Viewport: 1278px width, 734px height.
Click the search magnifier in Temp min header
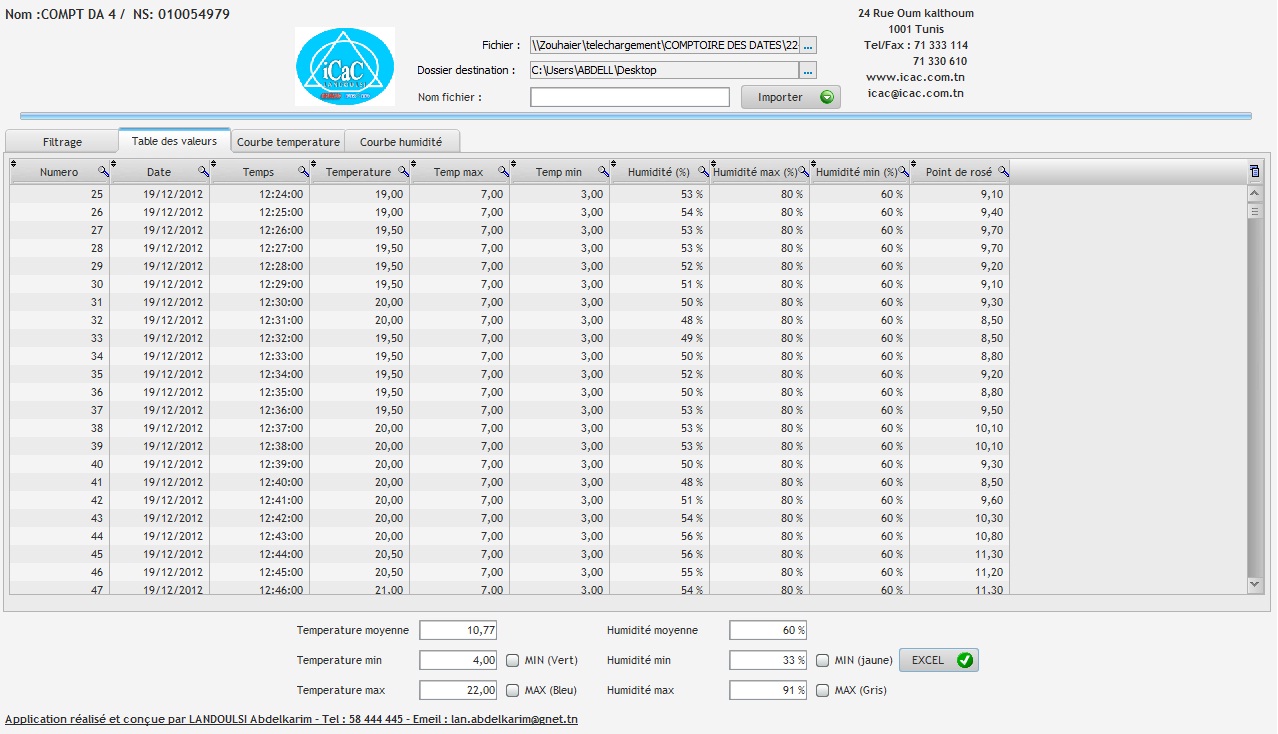coord(603,172)
